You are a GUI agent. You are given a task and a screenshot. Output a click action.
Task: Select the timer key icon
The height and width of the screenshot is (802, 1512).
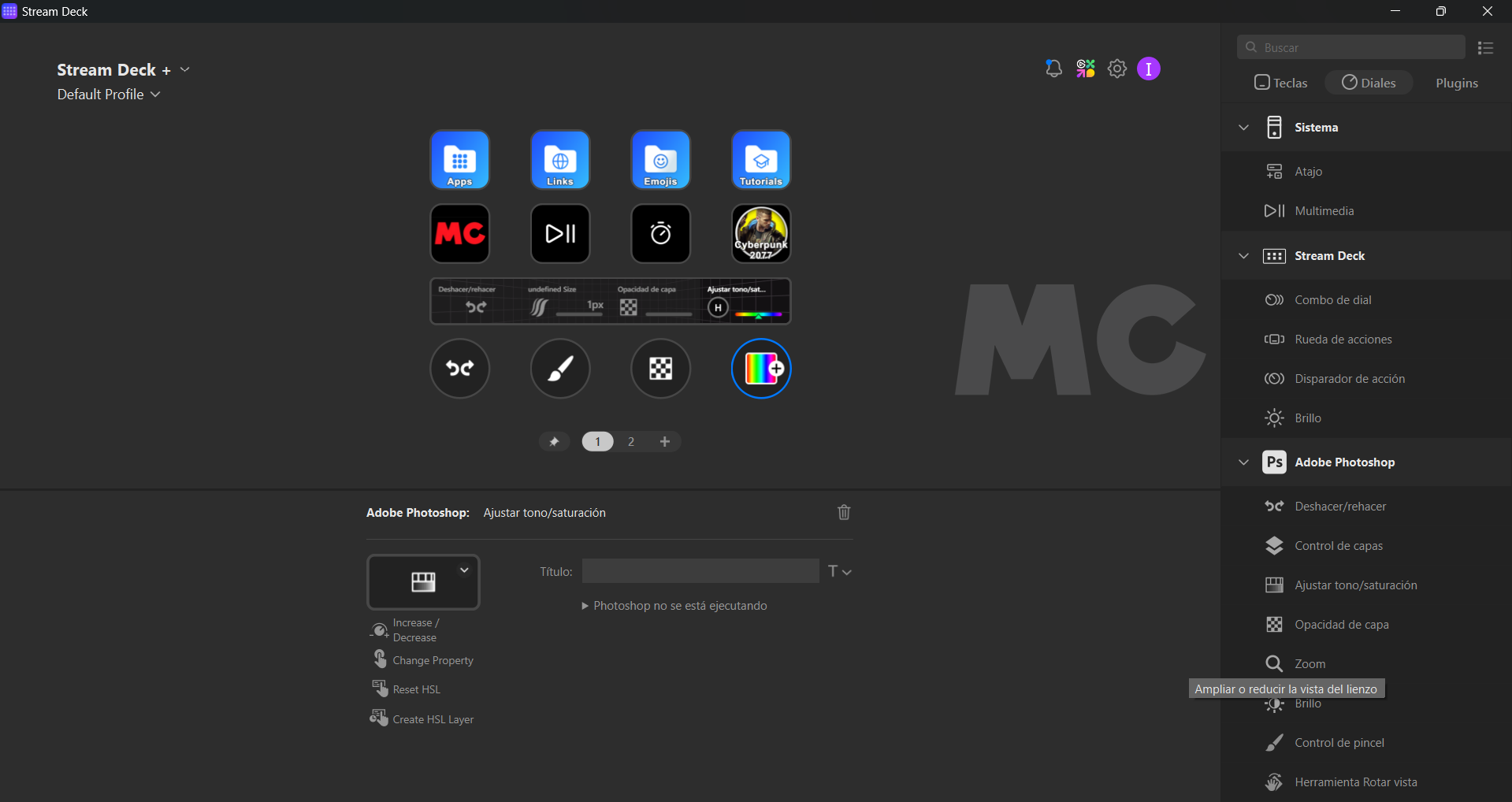660,234
